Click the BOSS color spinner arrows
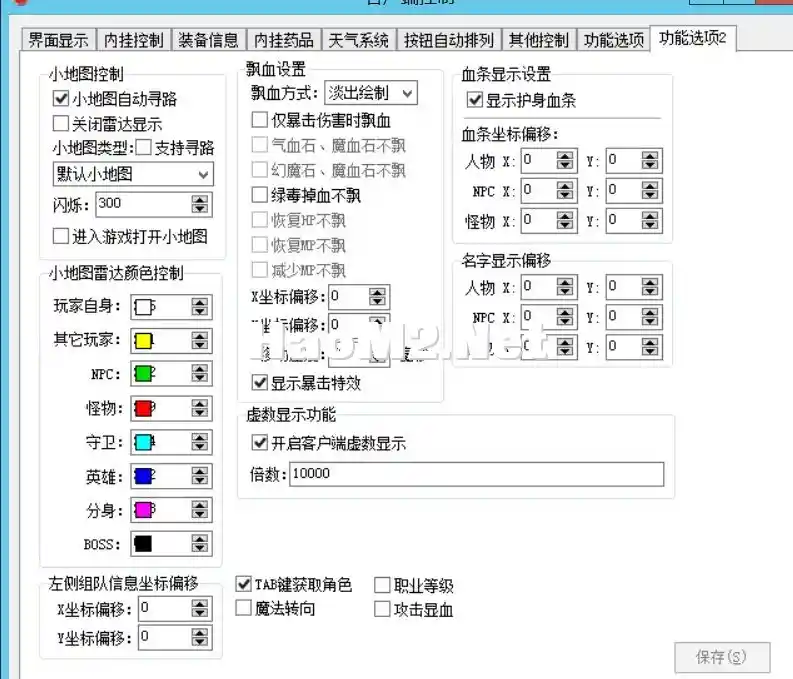Screen dimensions: 793x679 [x=200, y=544]
